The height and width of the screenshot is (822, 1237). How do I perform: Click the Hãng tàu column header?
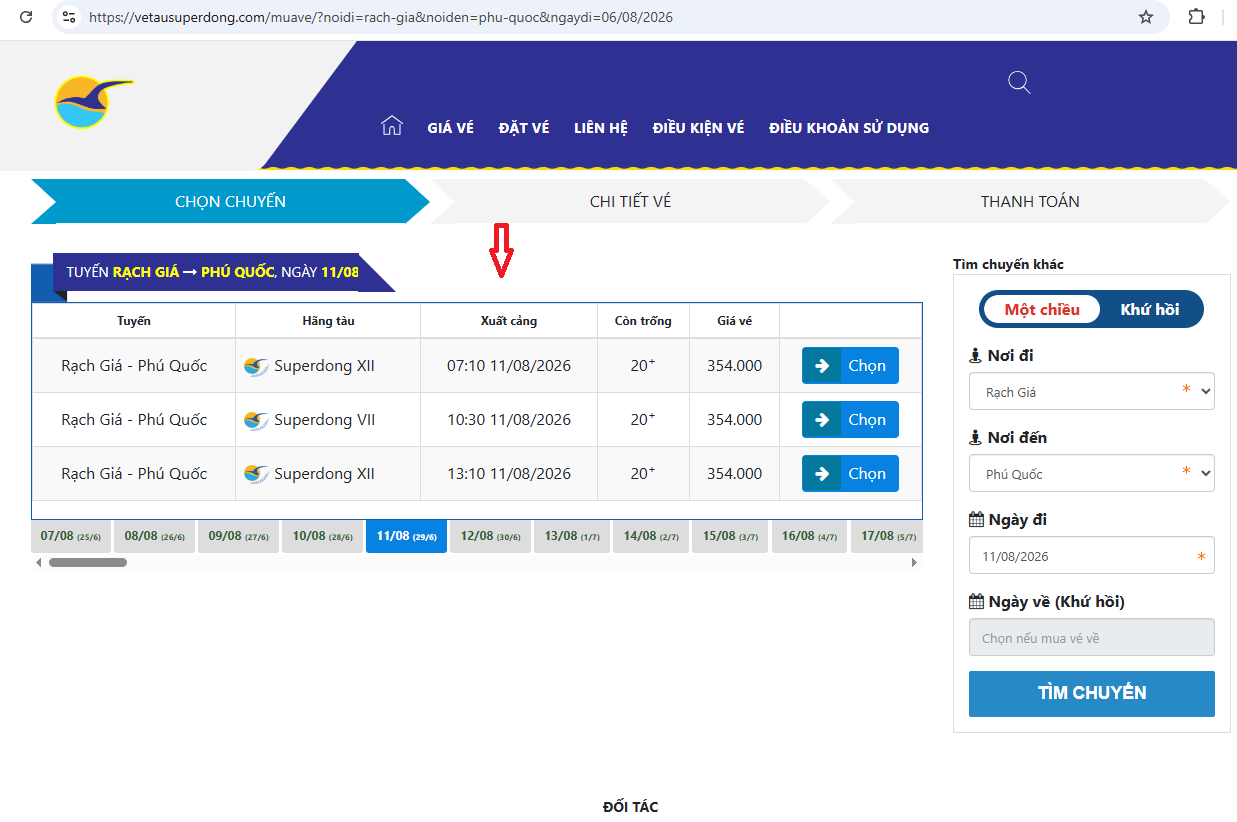(x=328, y=321)
